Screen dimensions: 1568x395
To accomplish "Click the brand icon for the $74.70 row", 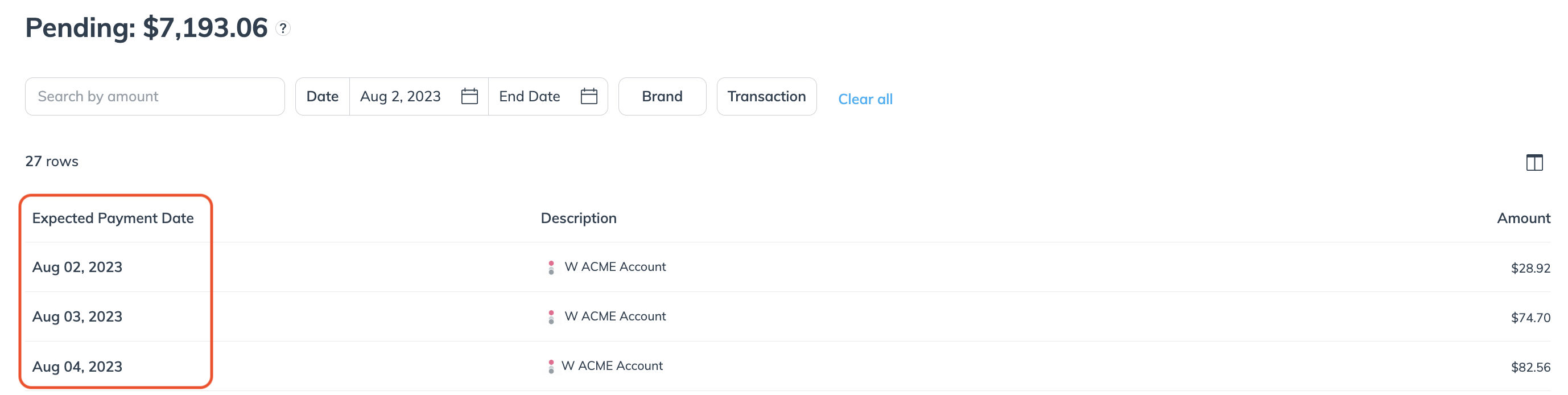I will pyautogui.click(x=551, y=316).
